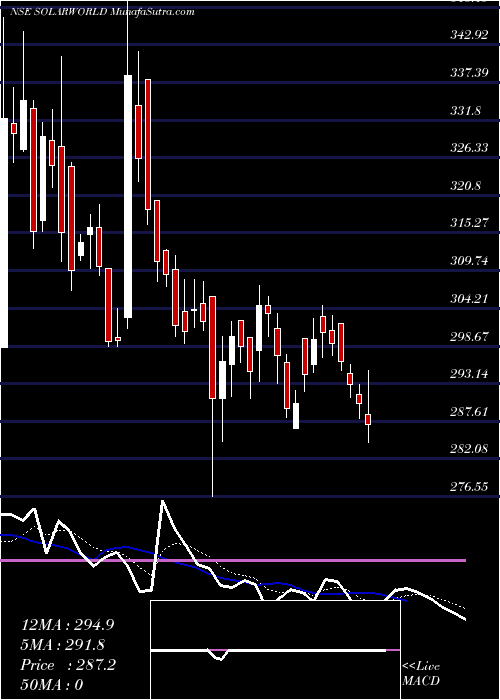Viewport: 500px width, 700px height.
Task: Click inside the MACD histogram box
Action: coord(275,650)
